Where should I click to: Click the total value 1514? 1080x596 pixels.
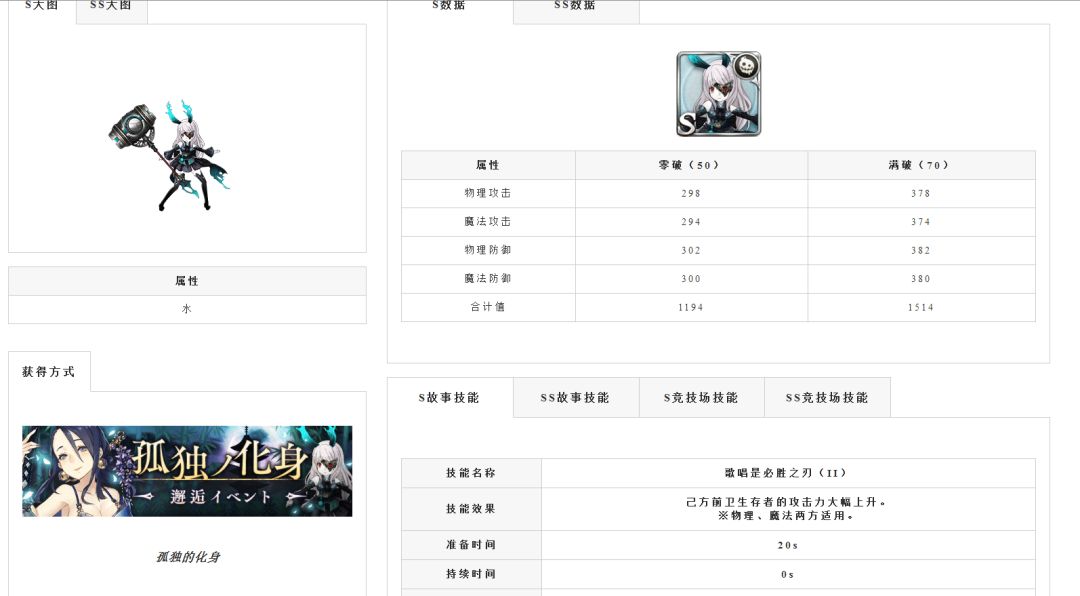click(921, 307)
